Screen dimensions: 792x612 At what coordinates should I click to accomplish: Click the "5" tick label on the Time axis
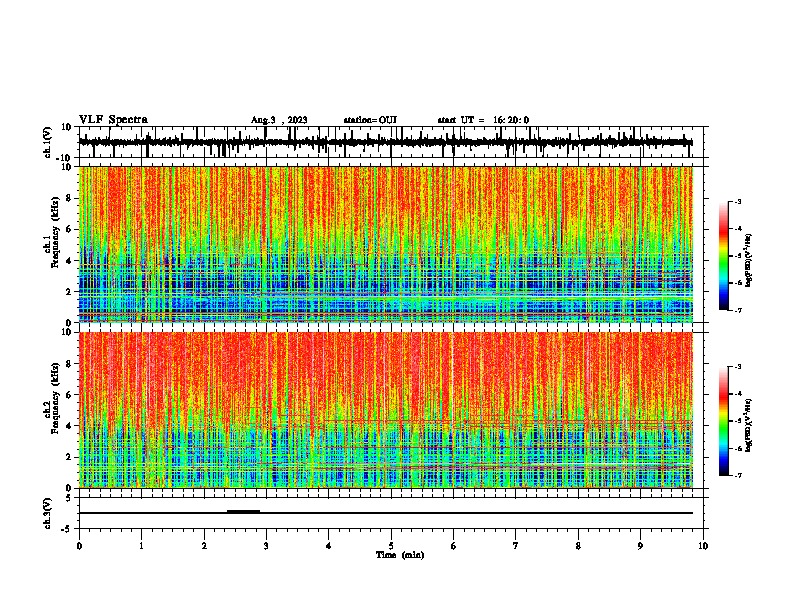[x=391, y=546]
